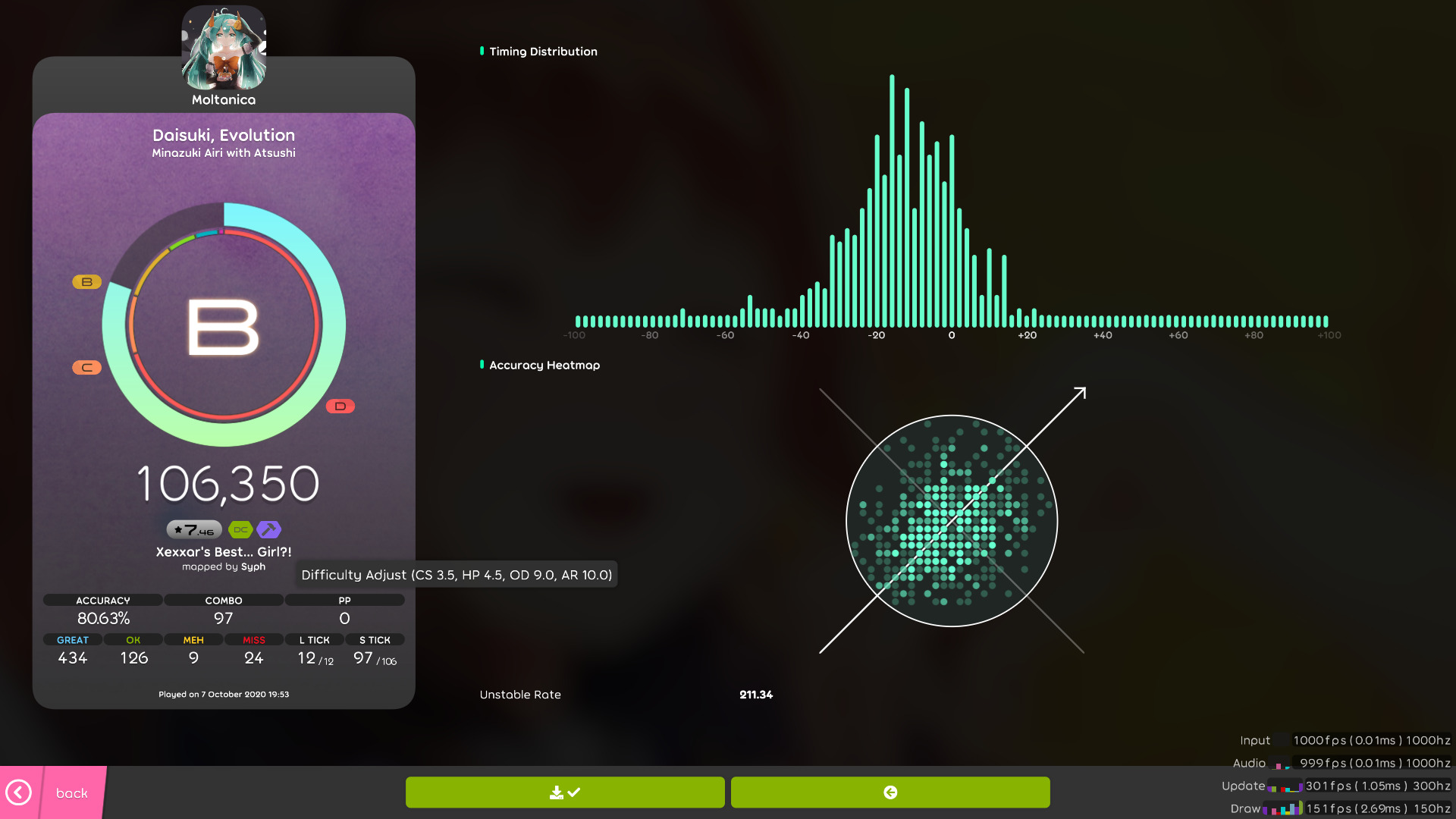1456x819 pixels.
Task: Click the +20 axis label on histogram
Action: pos(1028,335)
